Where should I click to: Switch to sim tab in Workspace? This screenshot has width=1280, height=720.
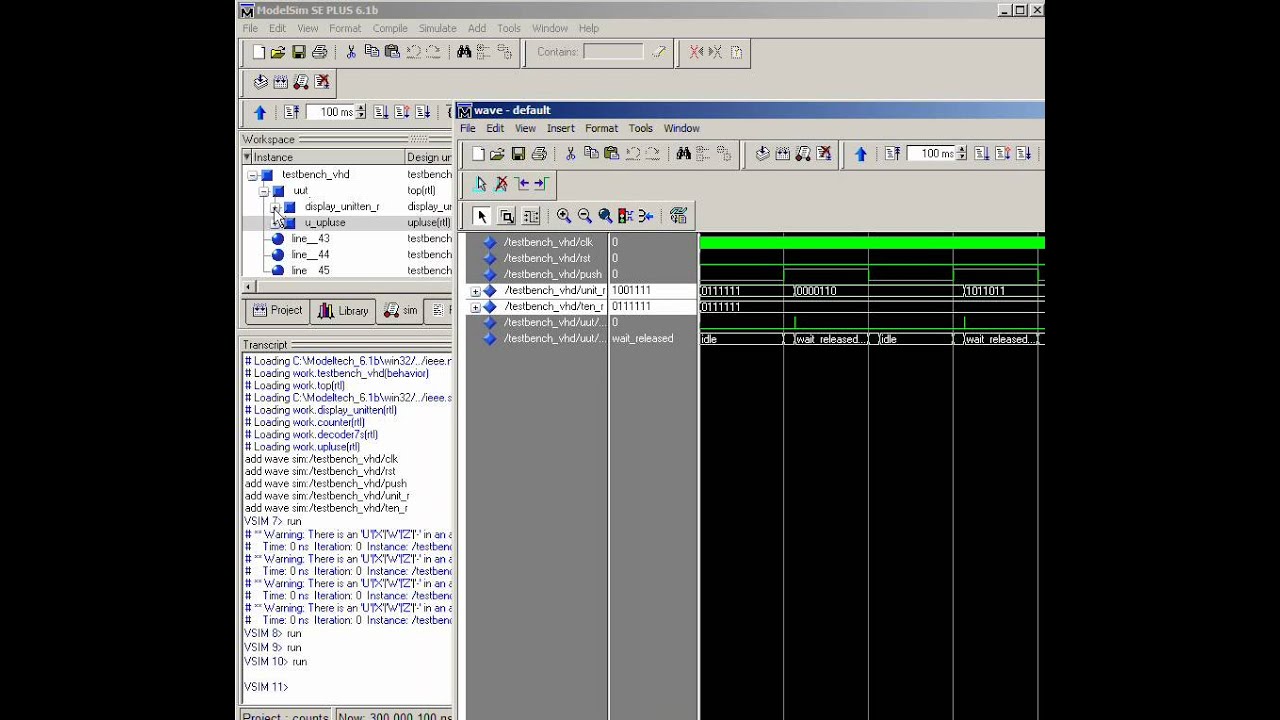(x=401, y=311)
